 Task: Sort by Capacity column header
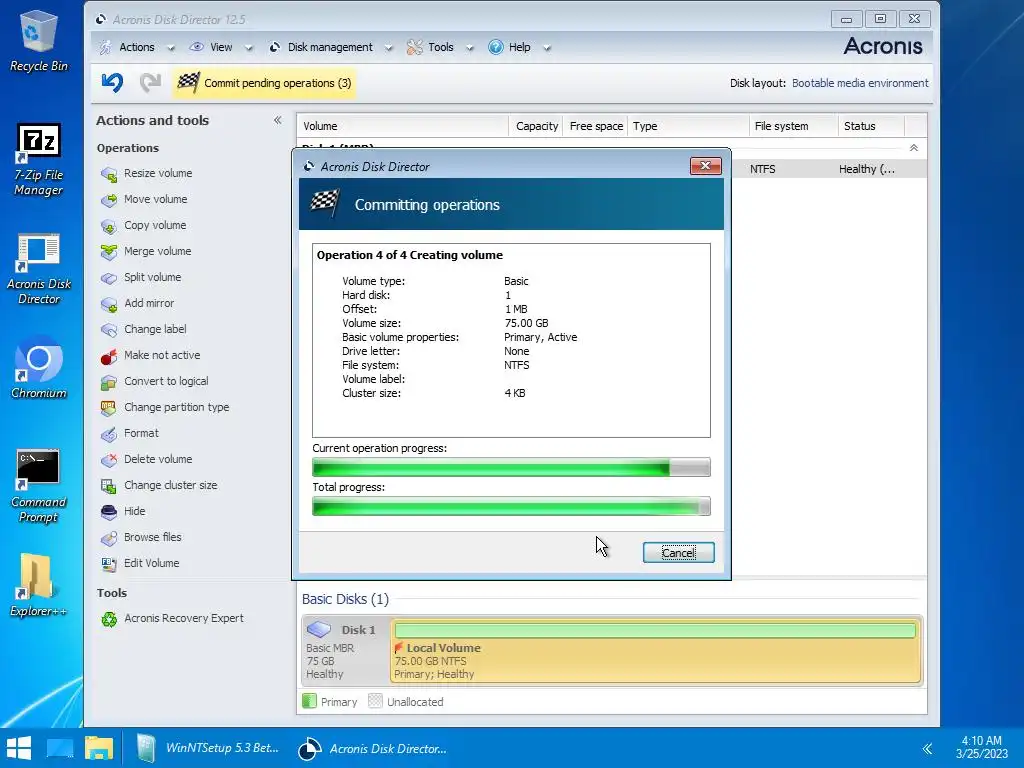(x=536, y=126)
